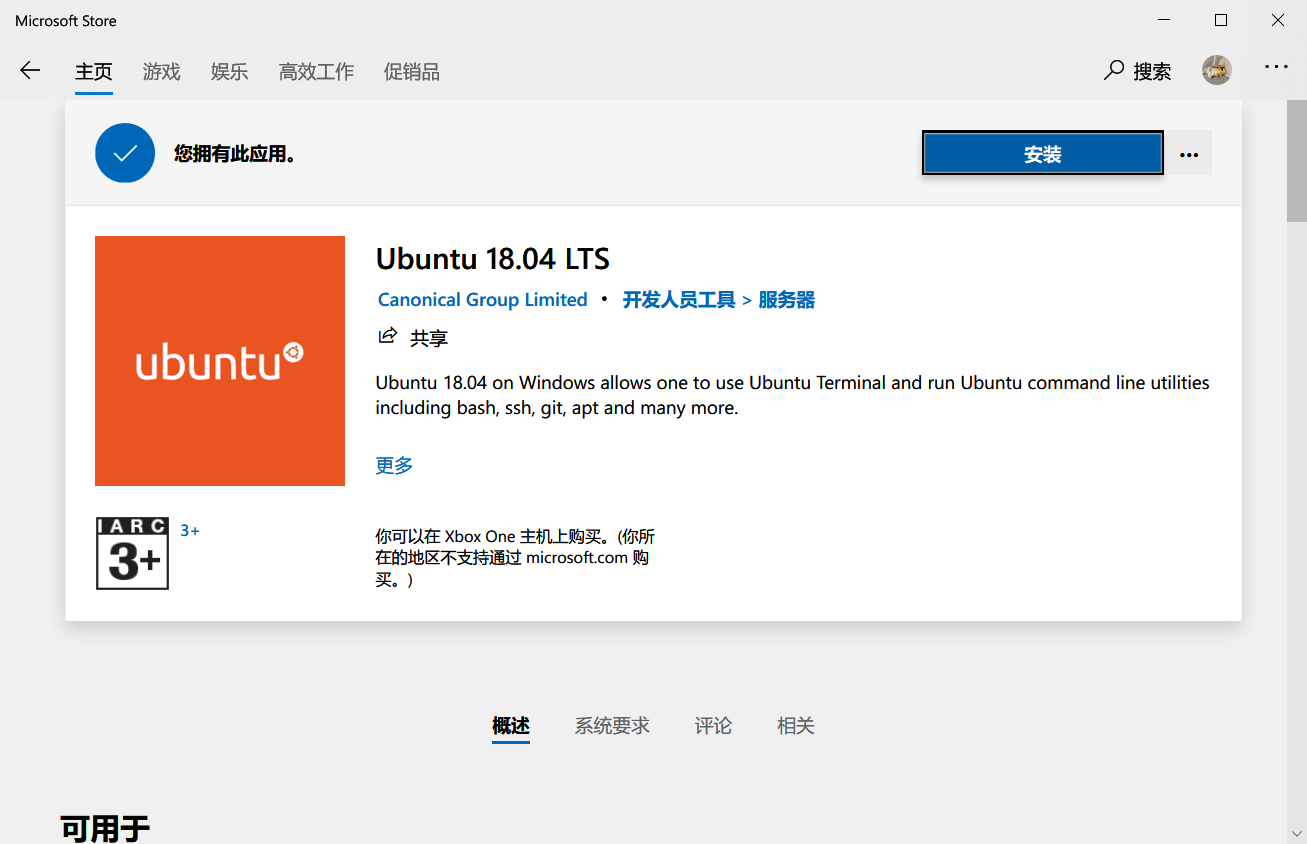
Task: Open the Canonical Group Limited publisher link
Action: (483, 300)
